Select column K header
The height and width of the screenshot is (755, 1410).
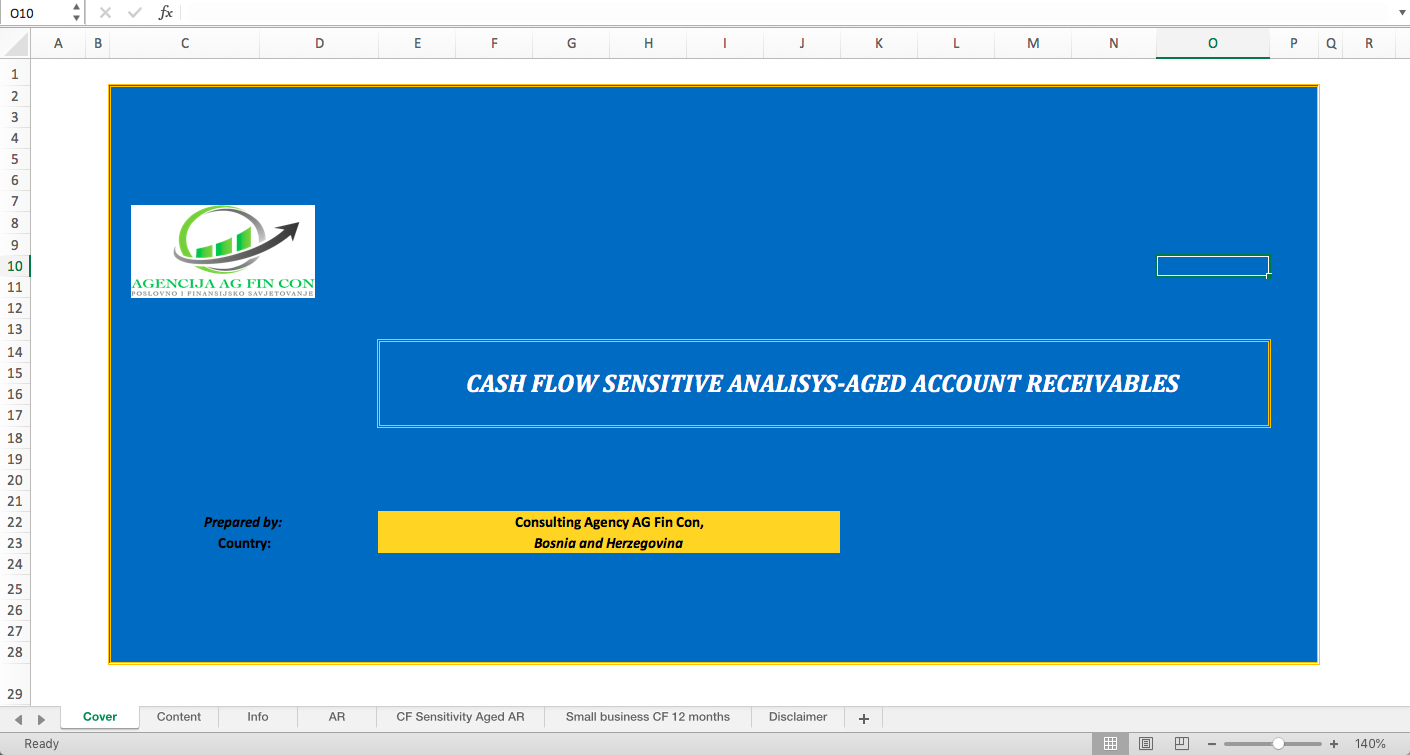[x=878, y=43]
